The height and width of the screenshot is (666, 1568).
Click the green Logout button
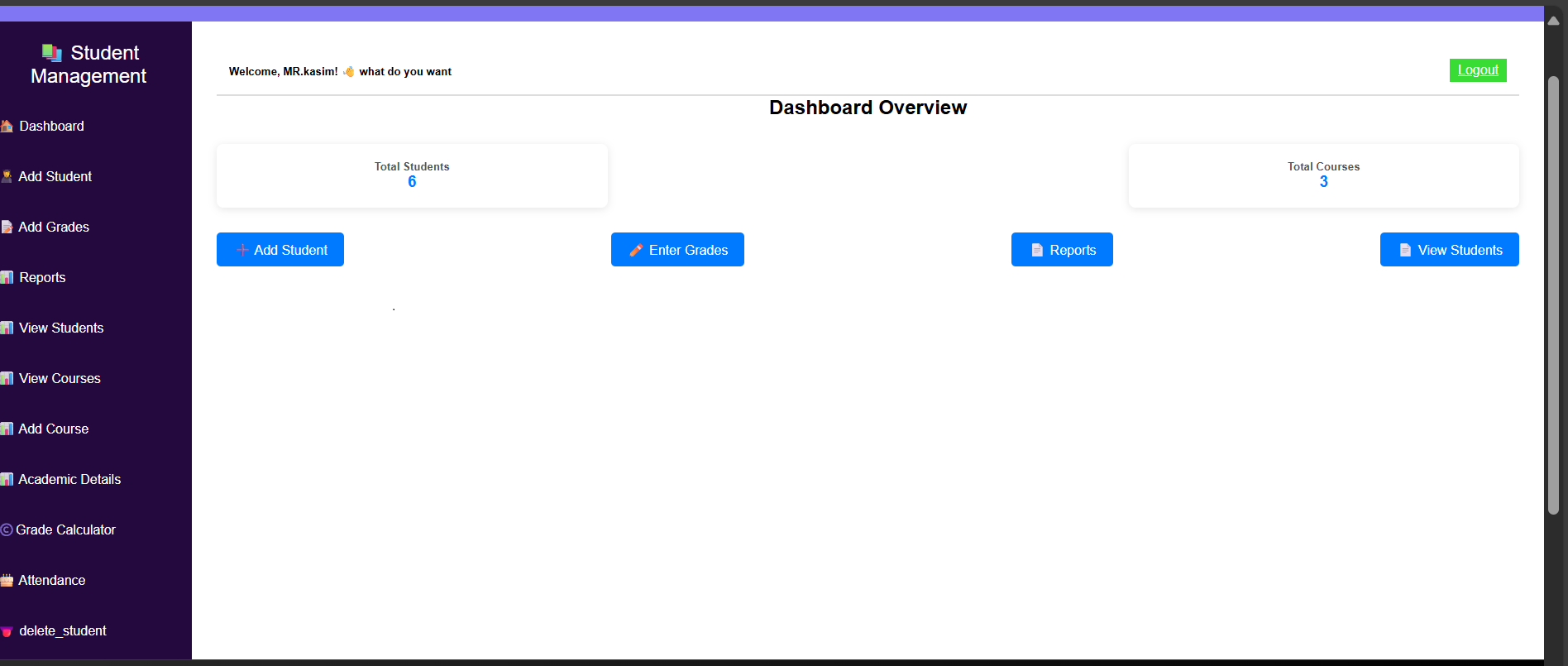tap(1478, 70)
